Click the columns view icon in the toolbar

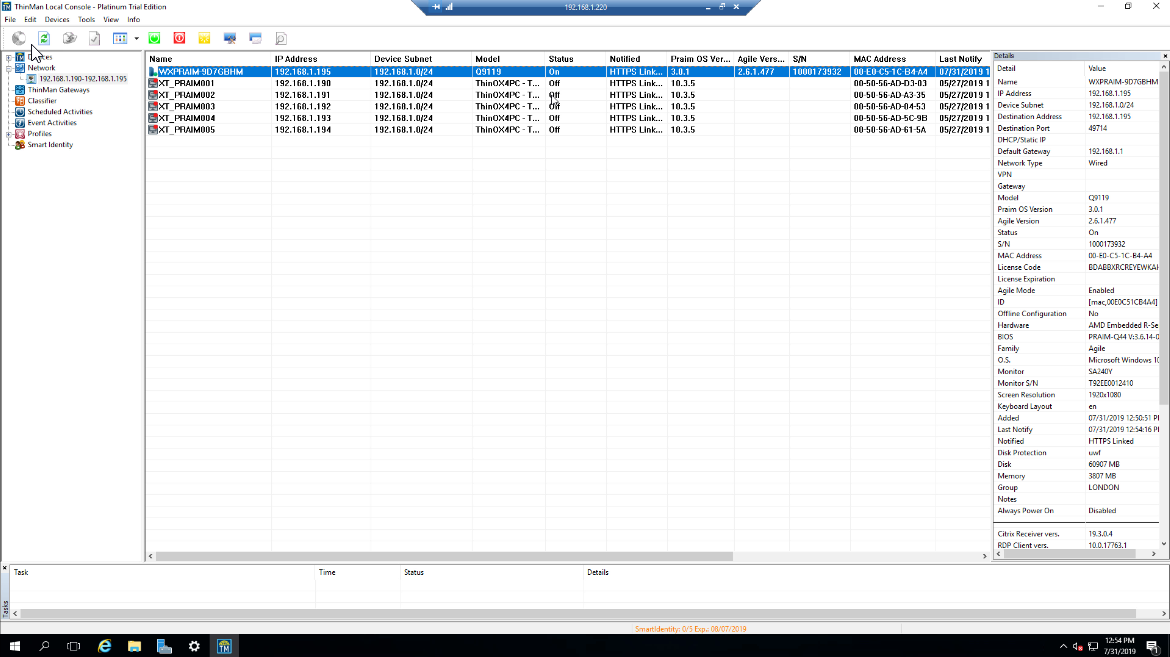point(120,38)
